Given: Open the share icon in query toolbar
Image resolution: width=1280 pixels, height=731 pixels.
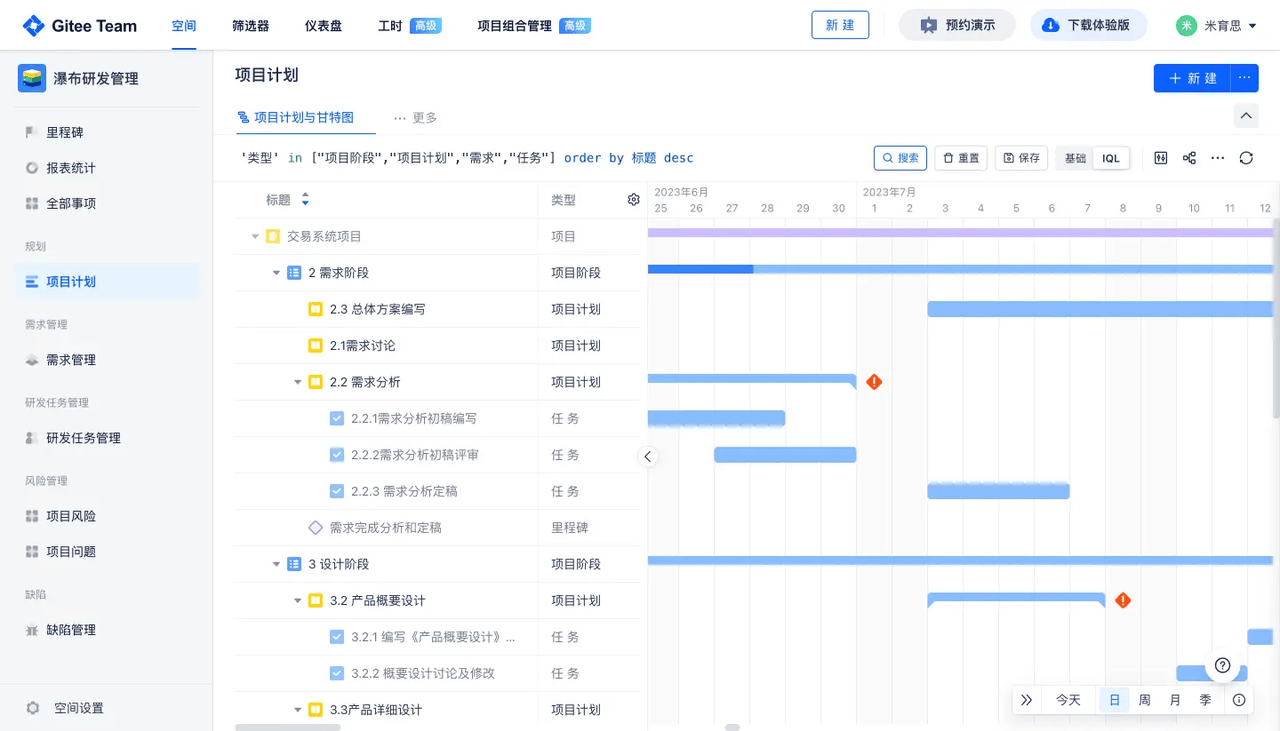Looking at the screenshot, I should click(x=1189, y=158).
